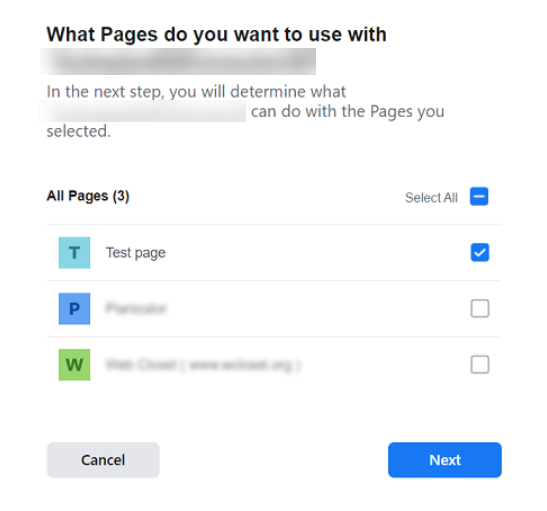Screen dimensions: 547x511
Task: Proceed with the Next button
Action: [x=445, y=460]
